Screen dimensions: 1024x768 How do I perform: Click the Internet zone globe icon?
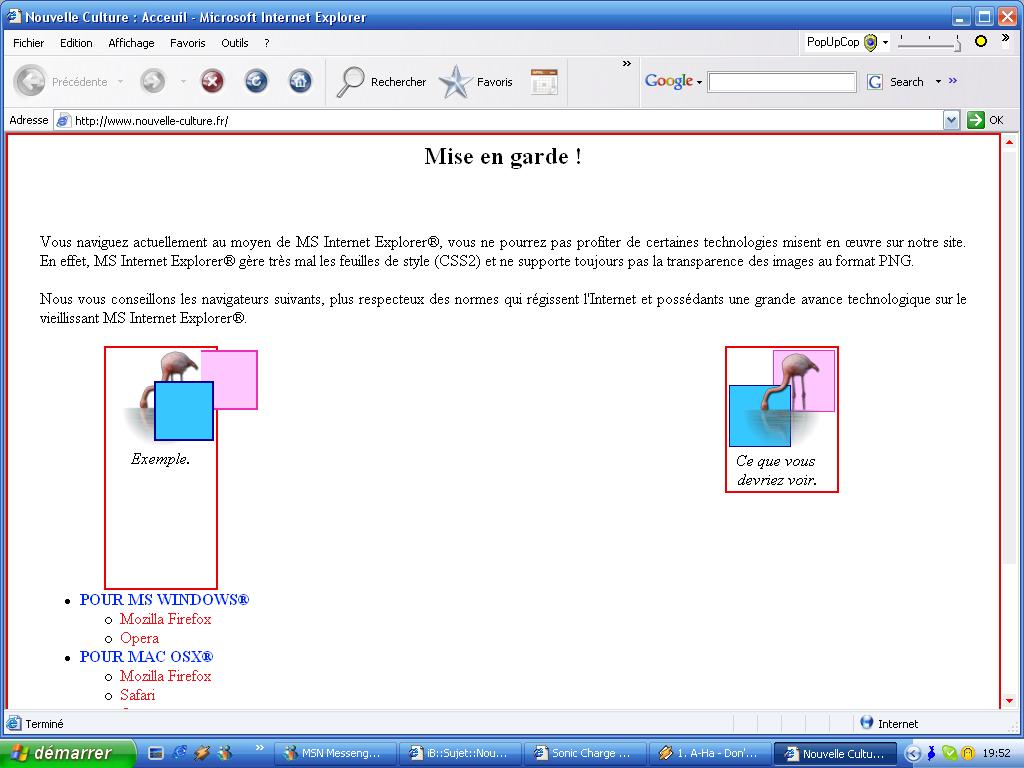coord(867,723)
